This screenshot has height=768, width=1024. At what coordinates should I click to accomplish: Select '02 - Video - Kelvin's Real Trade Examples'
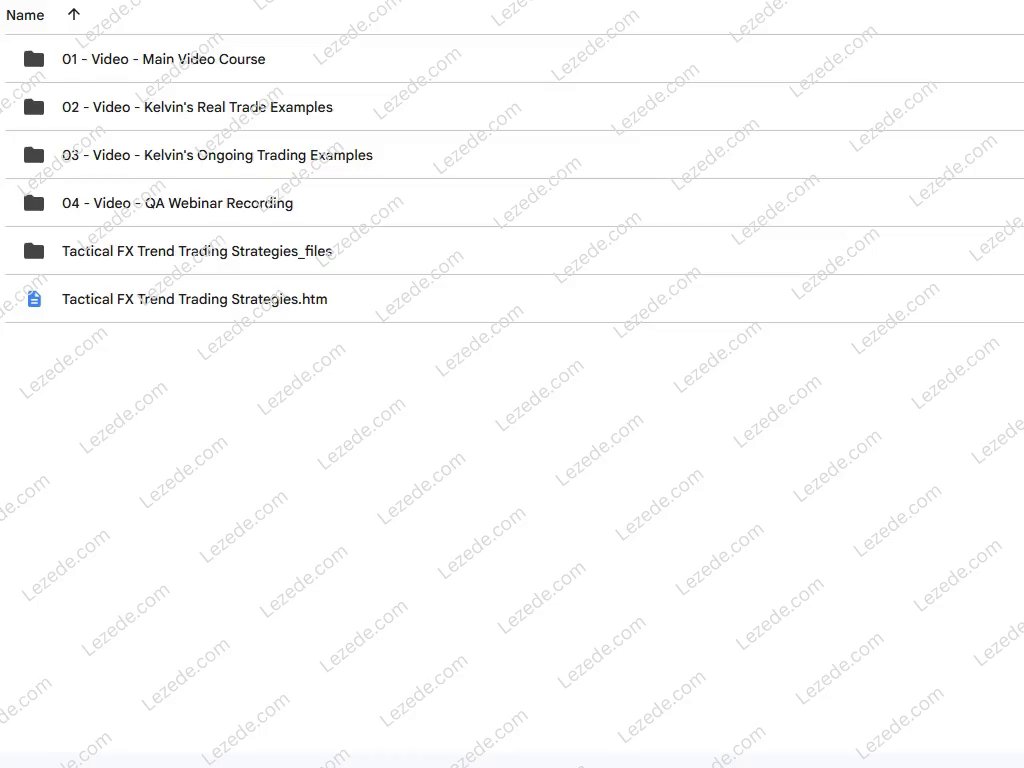click(x=197, y=107)
